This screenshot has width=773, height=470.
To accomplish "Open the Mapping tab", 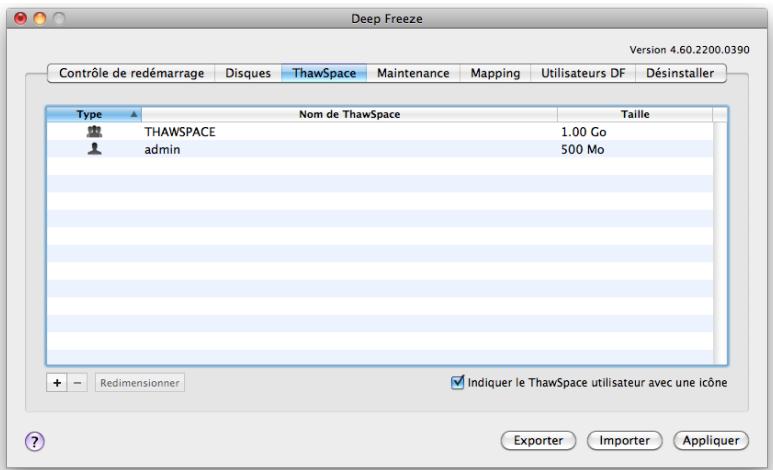I will [495, 73].
